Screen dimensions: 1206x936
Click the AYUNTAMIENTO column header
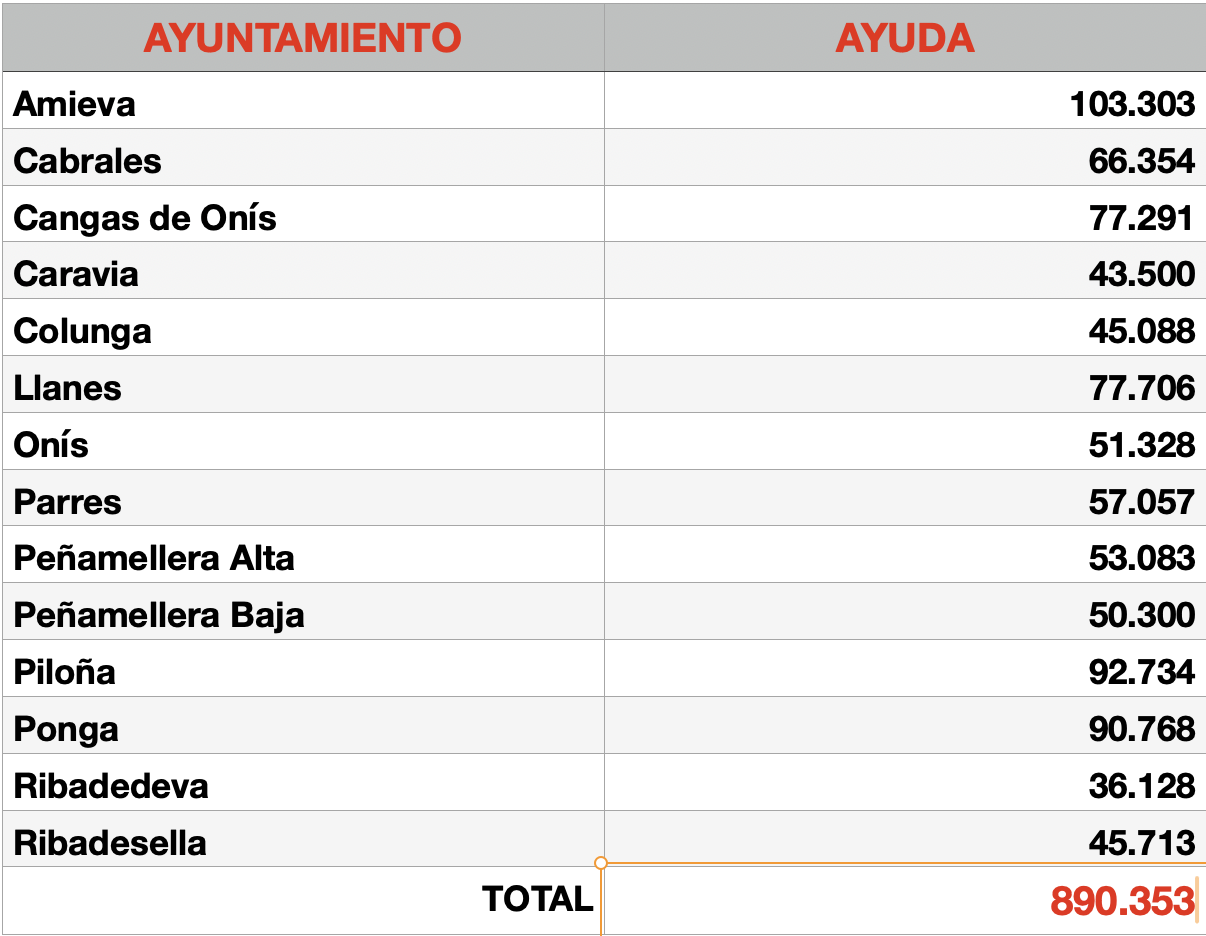pyautogui.click(x=302, y=38)
